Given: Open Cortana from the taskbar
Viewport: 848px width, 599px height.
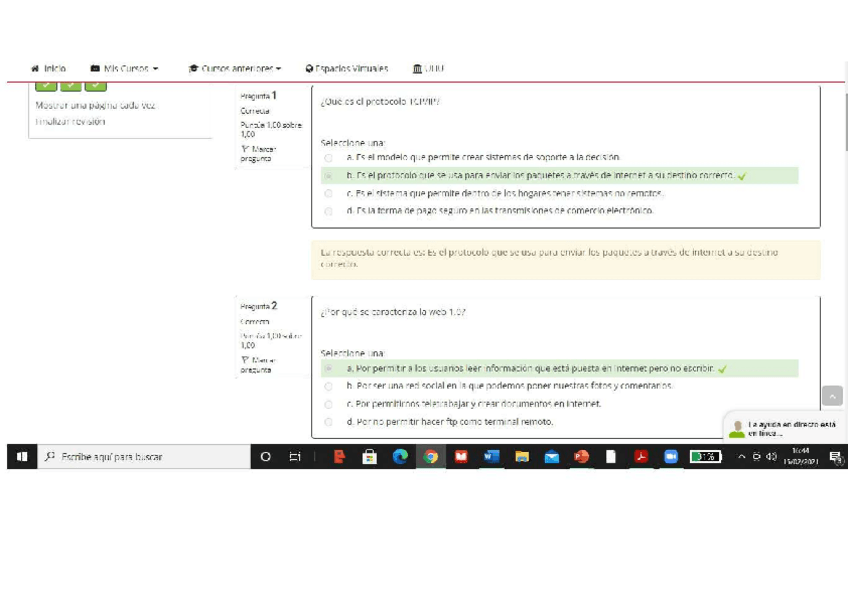Looking at the screenshot, I should (x=266, y=457).
